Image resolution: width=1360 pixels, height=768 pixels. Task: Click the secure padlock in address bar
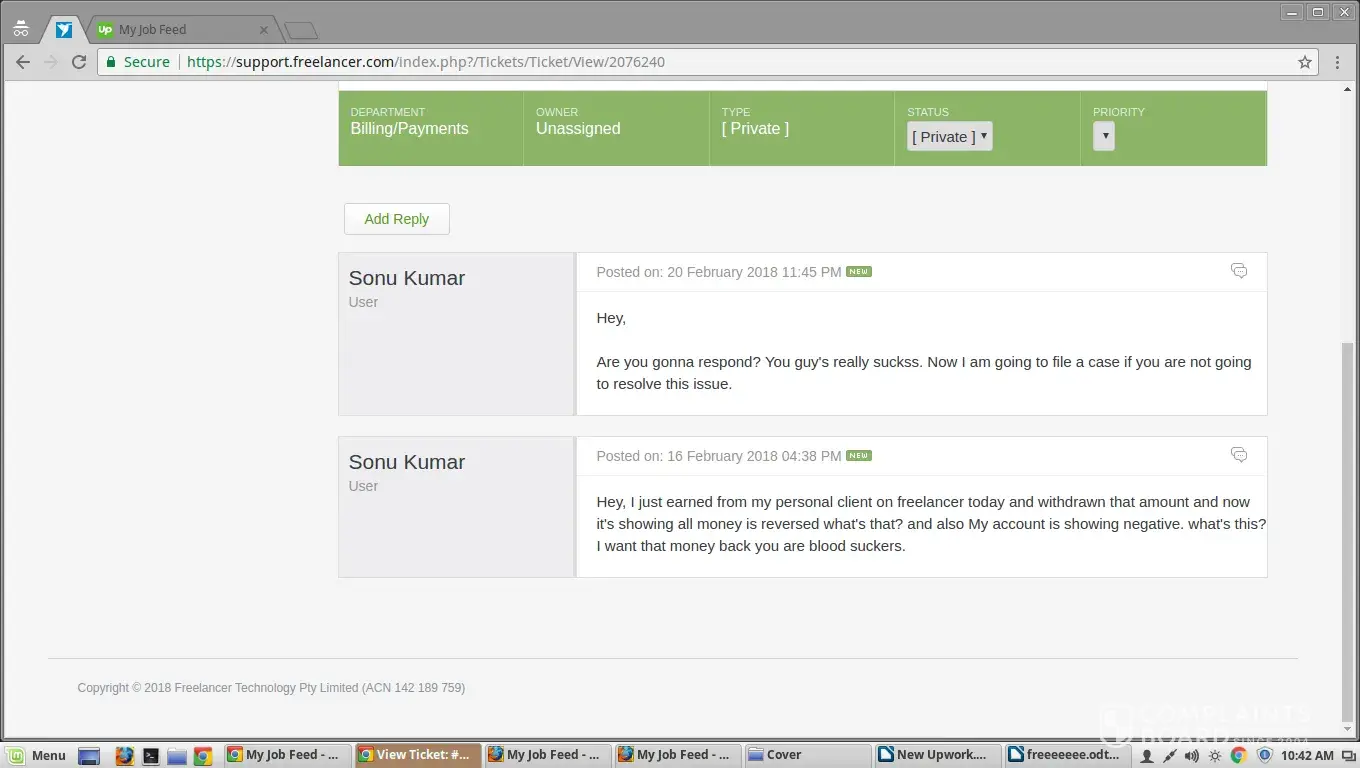coord(111,62)
